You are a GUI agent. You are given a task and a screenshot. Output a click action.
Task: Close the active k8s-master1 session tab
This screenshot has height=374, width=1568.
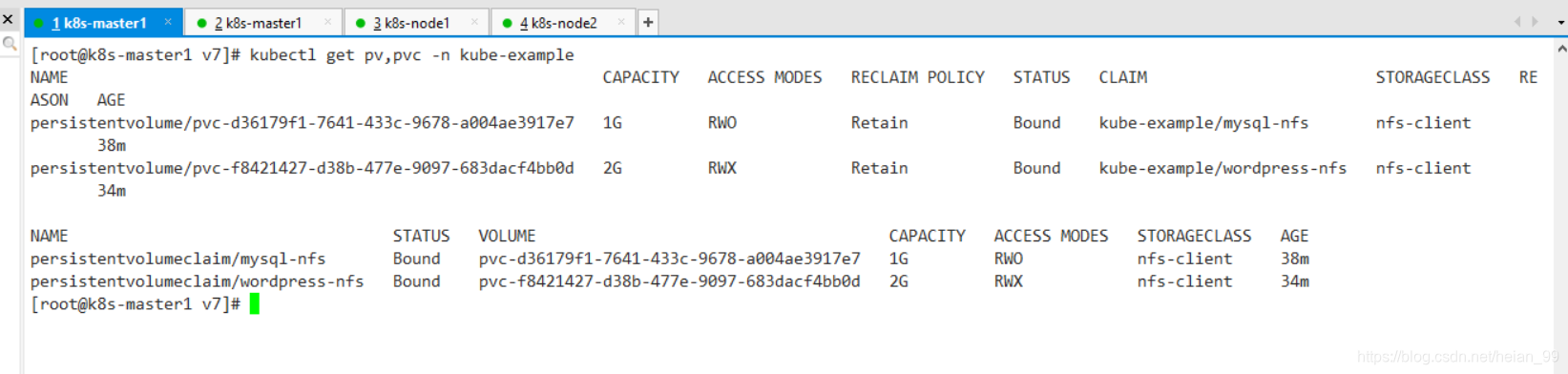(168, 22)
